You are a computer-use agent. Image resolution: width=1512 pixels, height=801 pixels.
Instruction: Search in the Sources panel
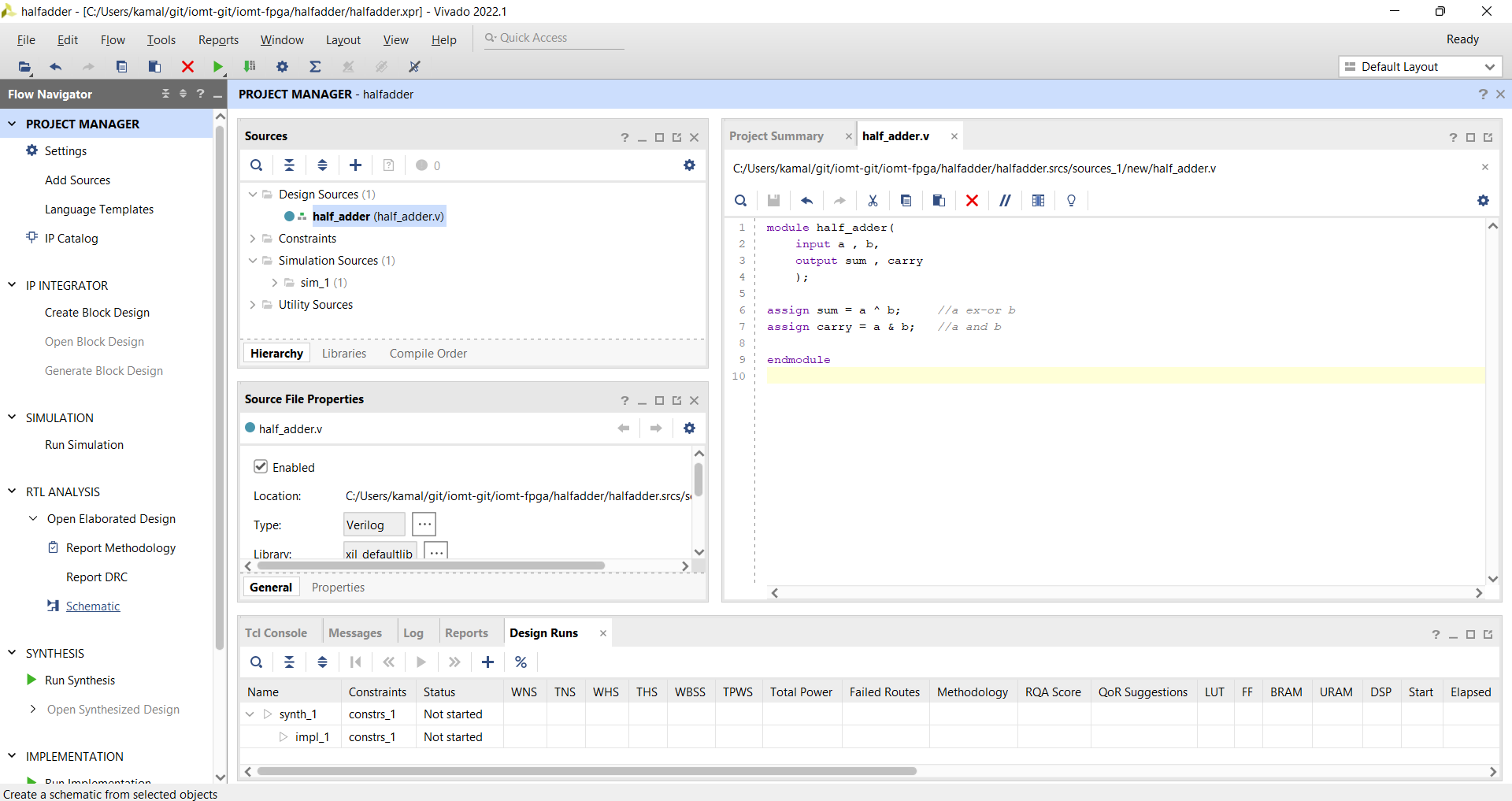257,165
